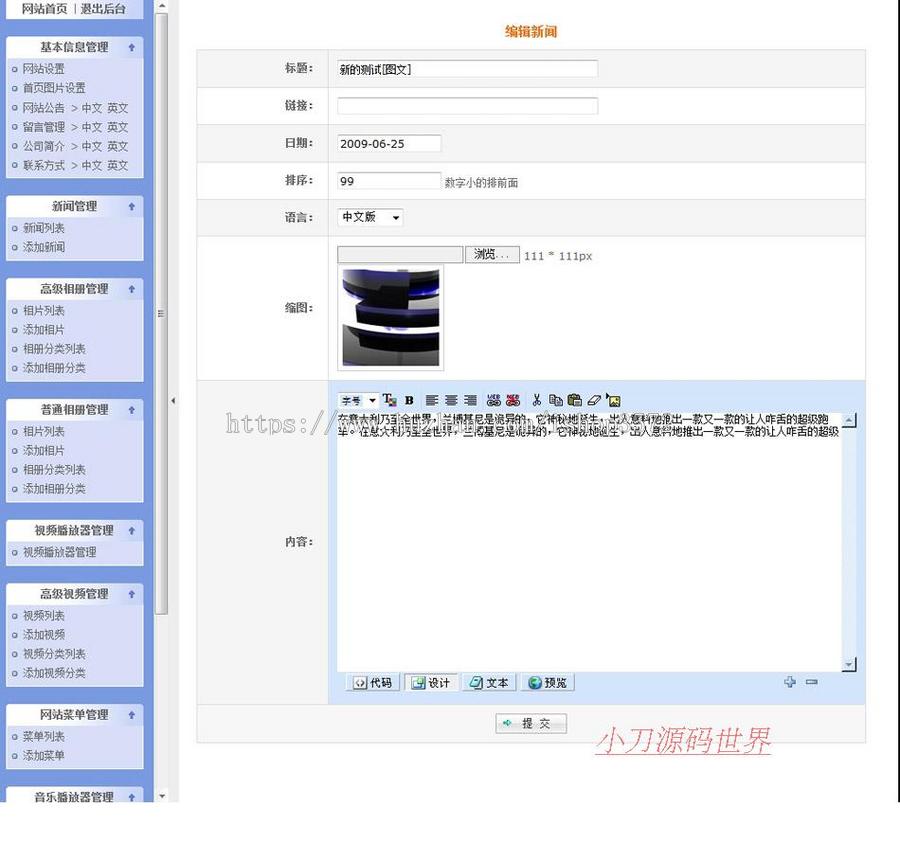Go to 网站首页 link
This screenshot has width=900, height=843.
click(44, 9)
